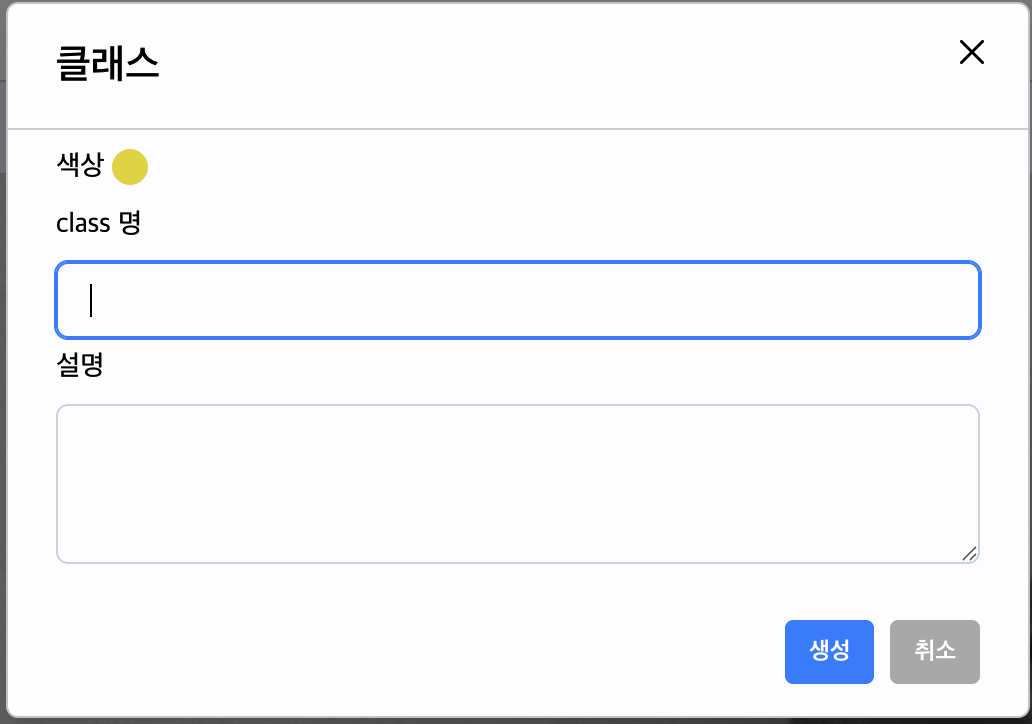Viewport: 1032px width, 724px height.
Task: Select the yellow circle next to 색상
Action: point(130,167)
